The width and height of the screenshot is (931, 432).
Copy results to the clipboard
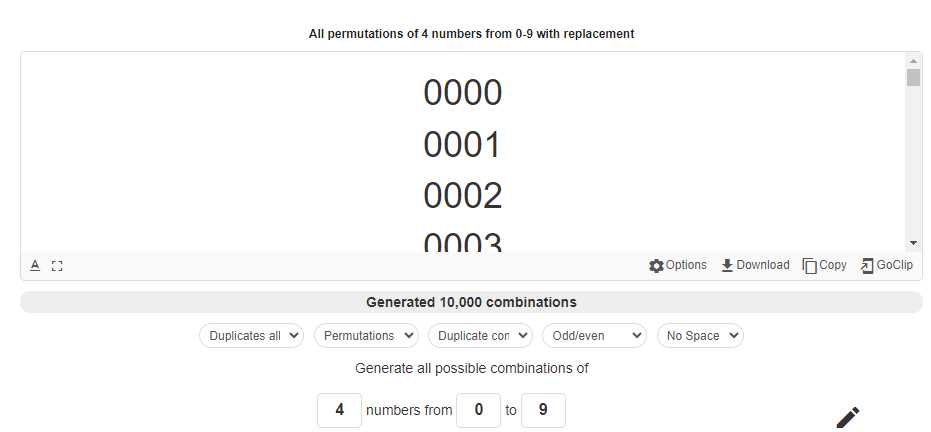(824, 265)
